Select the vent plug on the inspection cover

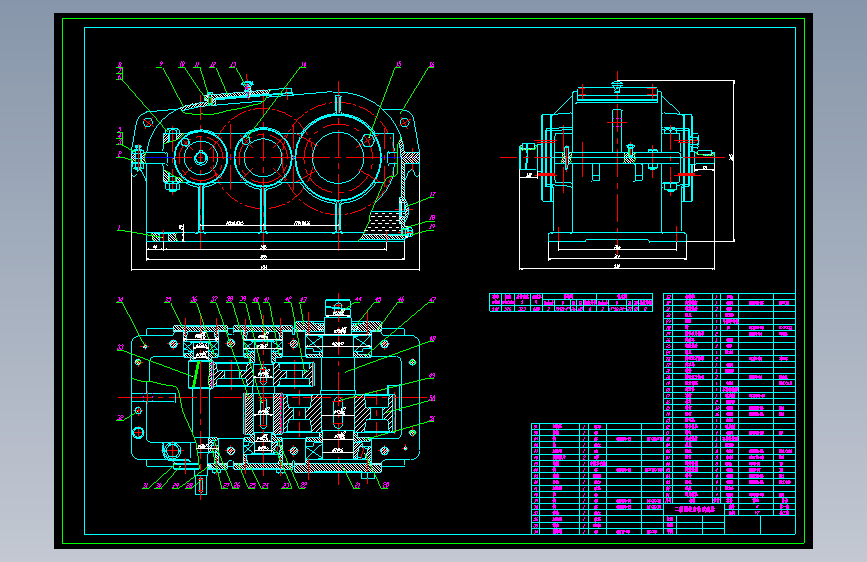248,86
